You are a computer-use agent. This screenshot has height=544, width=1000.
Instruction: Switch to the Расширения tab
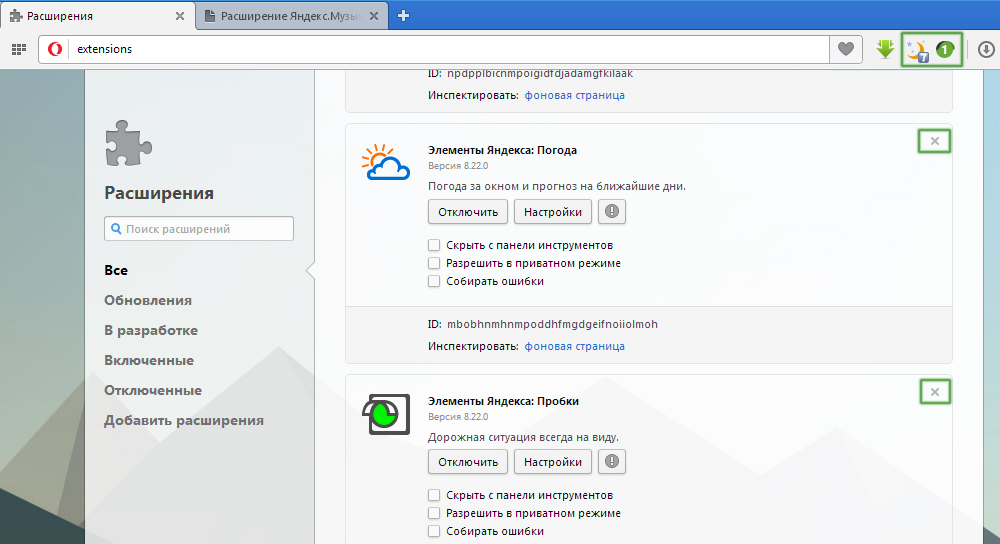[x=97, y=16]
